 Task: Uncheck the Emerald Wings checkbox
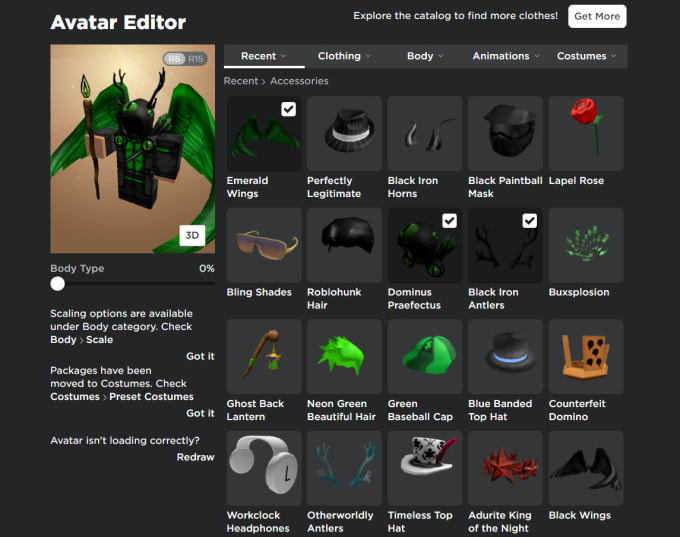[288, 109]
